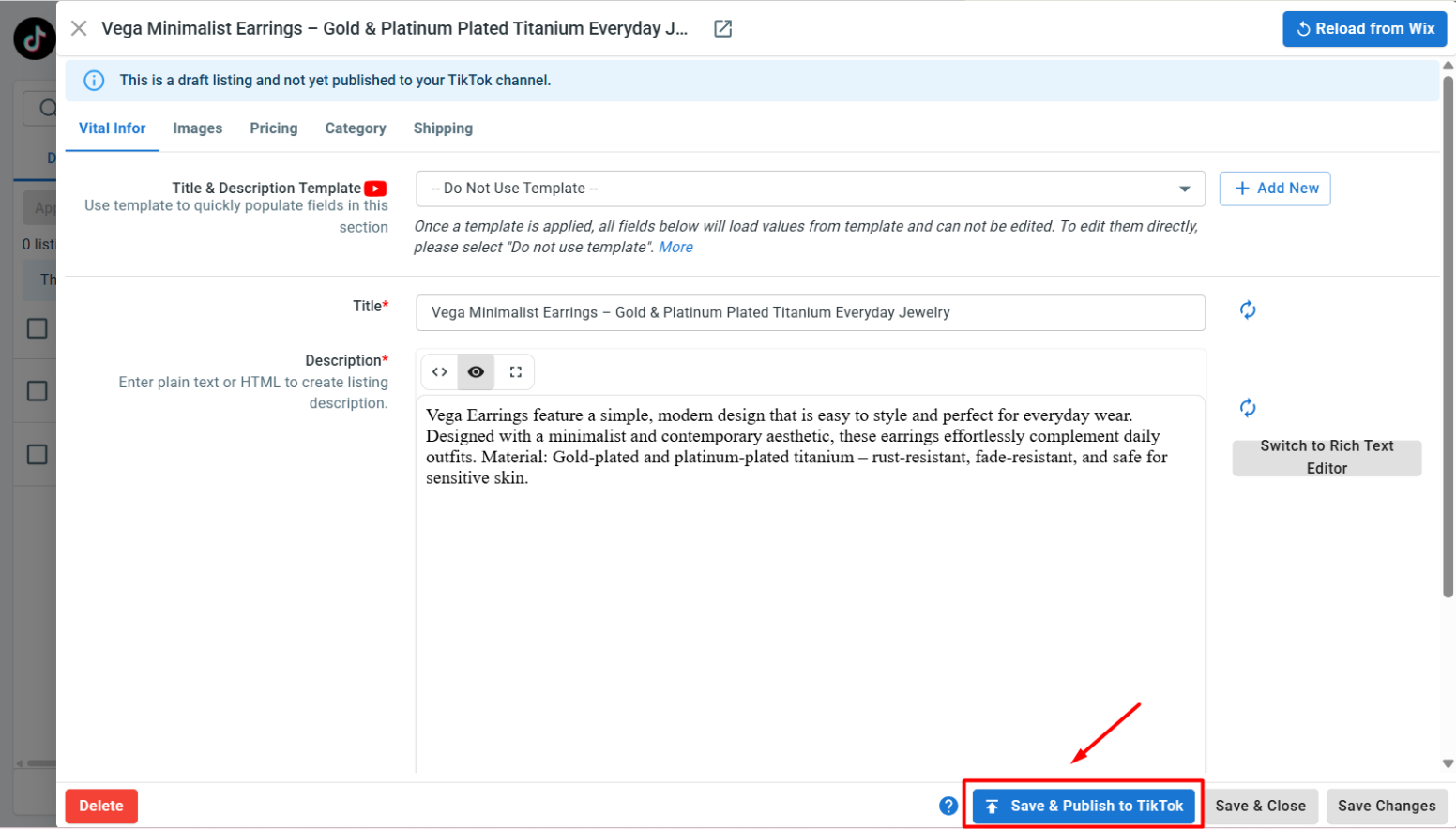The width and height of the screenshot is (1456, 830).
Task: Click the scroll down arrow of the dialog
Action: coord(1448,763)
